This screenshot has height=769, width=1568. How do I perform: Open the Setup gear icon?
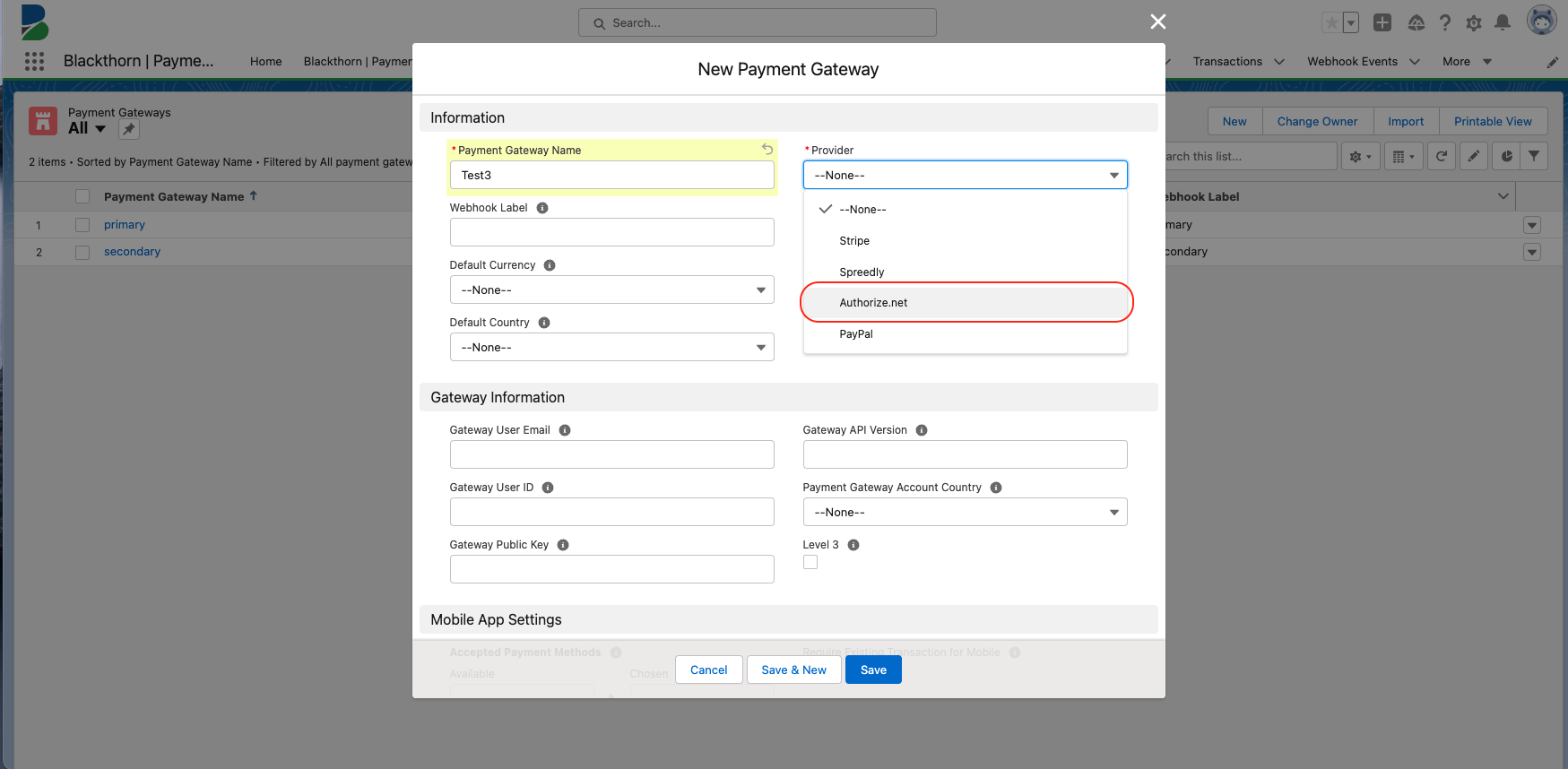1474,22
